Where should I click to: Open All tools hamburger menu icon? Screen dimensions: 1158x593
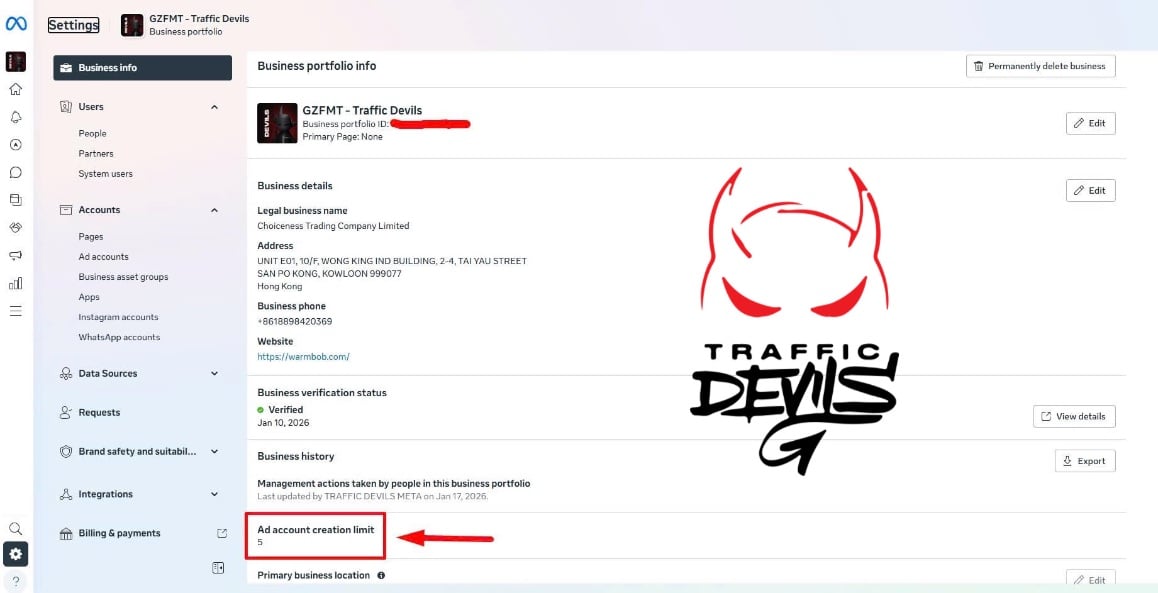(16, 311)
